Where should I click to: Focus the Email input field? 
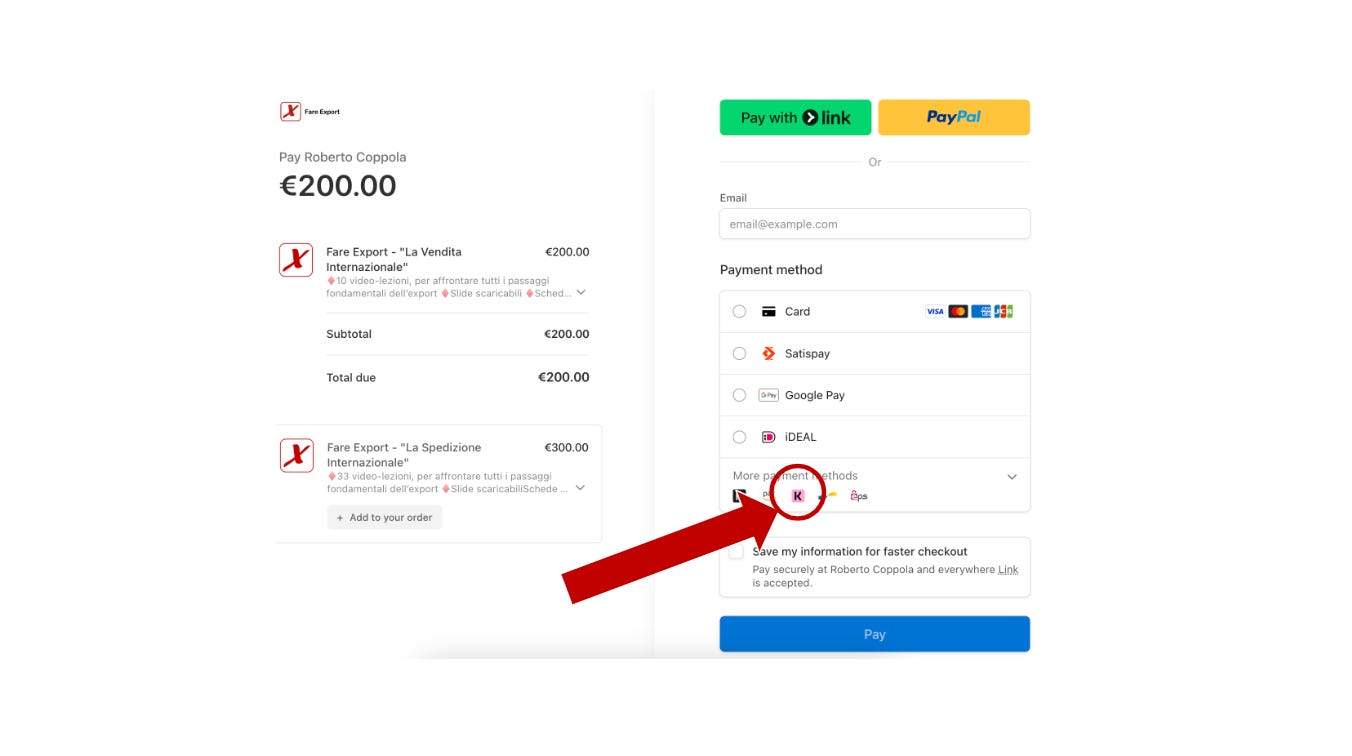875,224
